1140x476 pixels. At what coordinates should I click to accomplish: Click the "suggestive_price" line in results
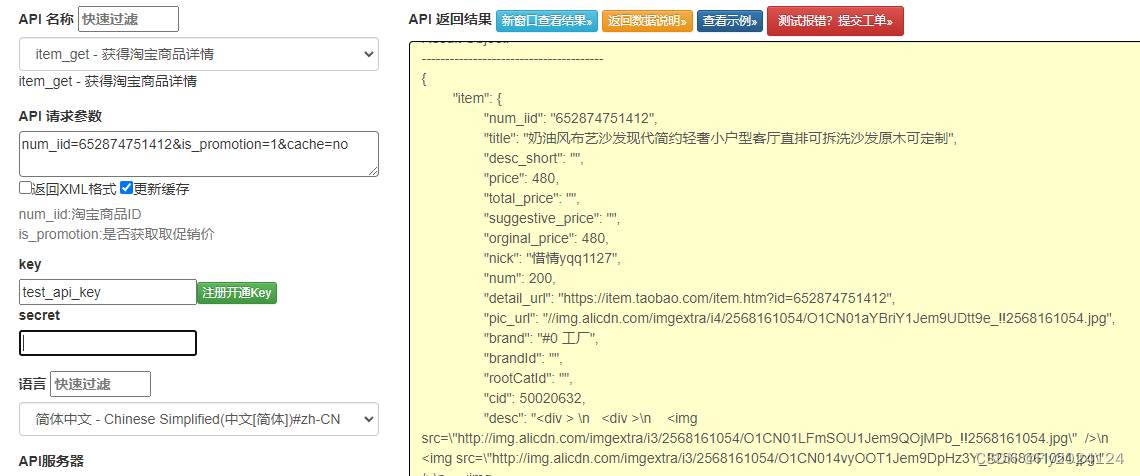[551, 218]
